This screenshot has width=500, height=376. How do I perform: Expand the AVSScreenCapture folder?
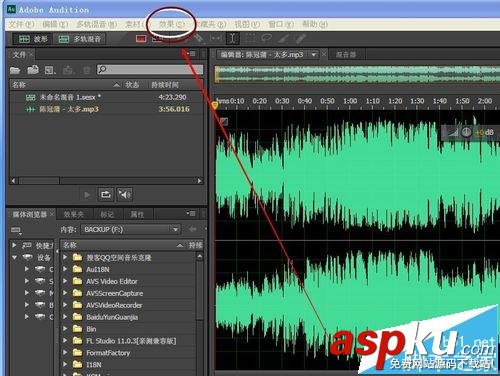pos(65,293)
